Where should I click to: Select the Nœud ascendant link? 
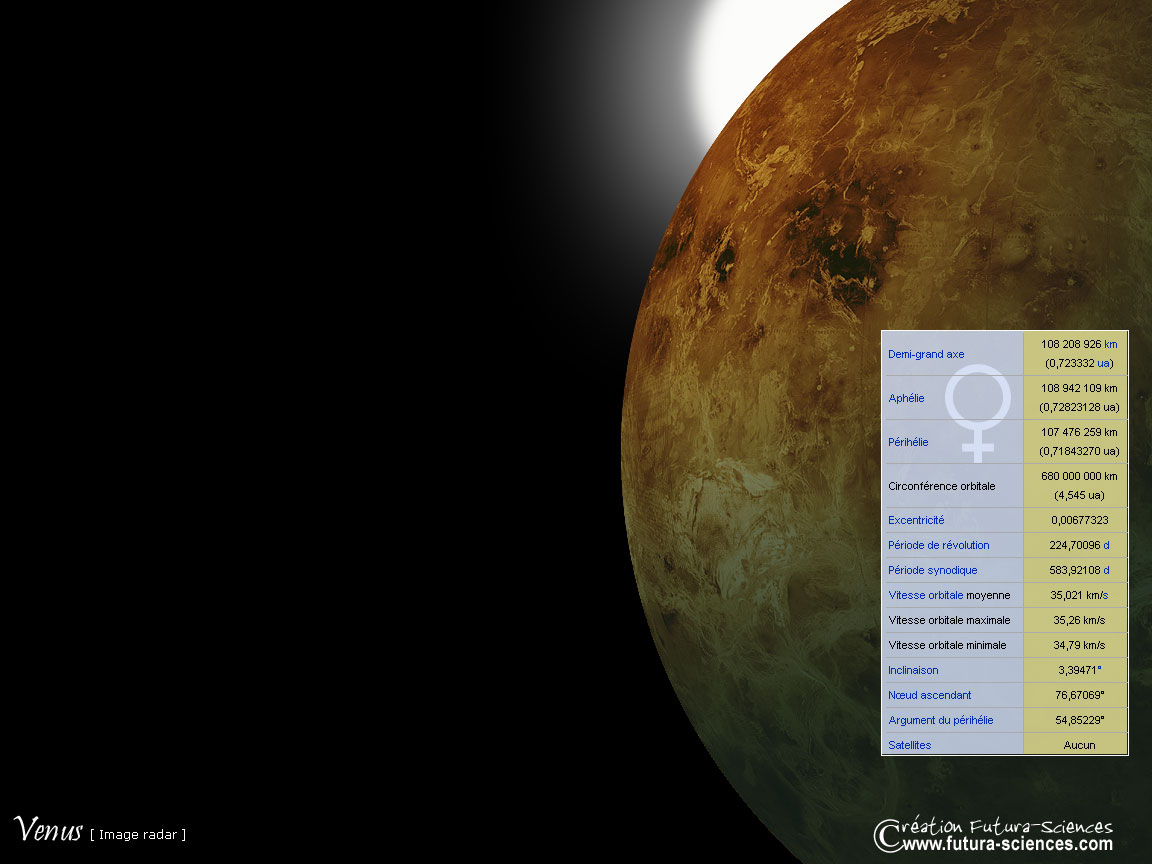click(x=929, y=695)
